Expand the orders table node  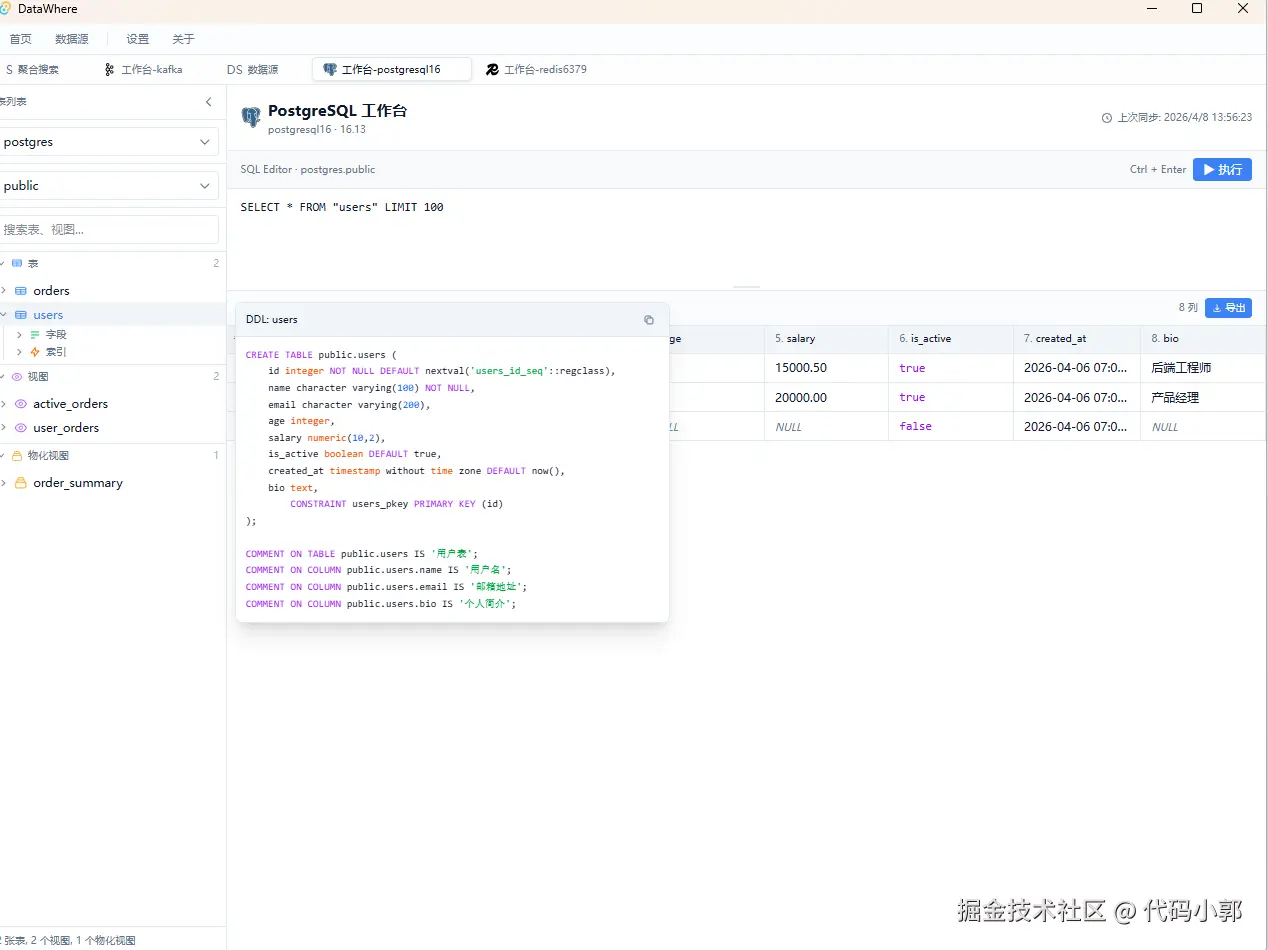pyautogui.click(x=4, y=291)
